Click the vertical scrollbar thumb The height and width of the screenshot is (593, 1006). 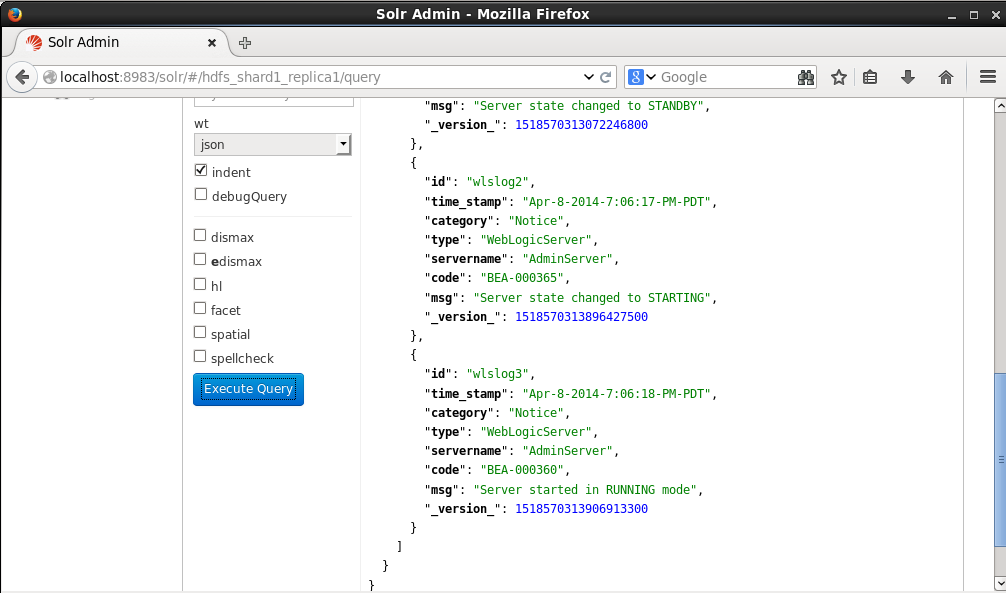tap(1000, 460)
